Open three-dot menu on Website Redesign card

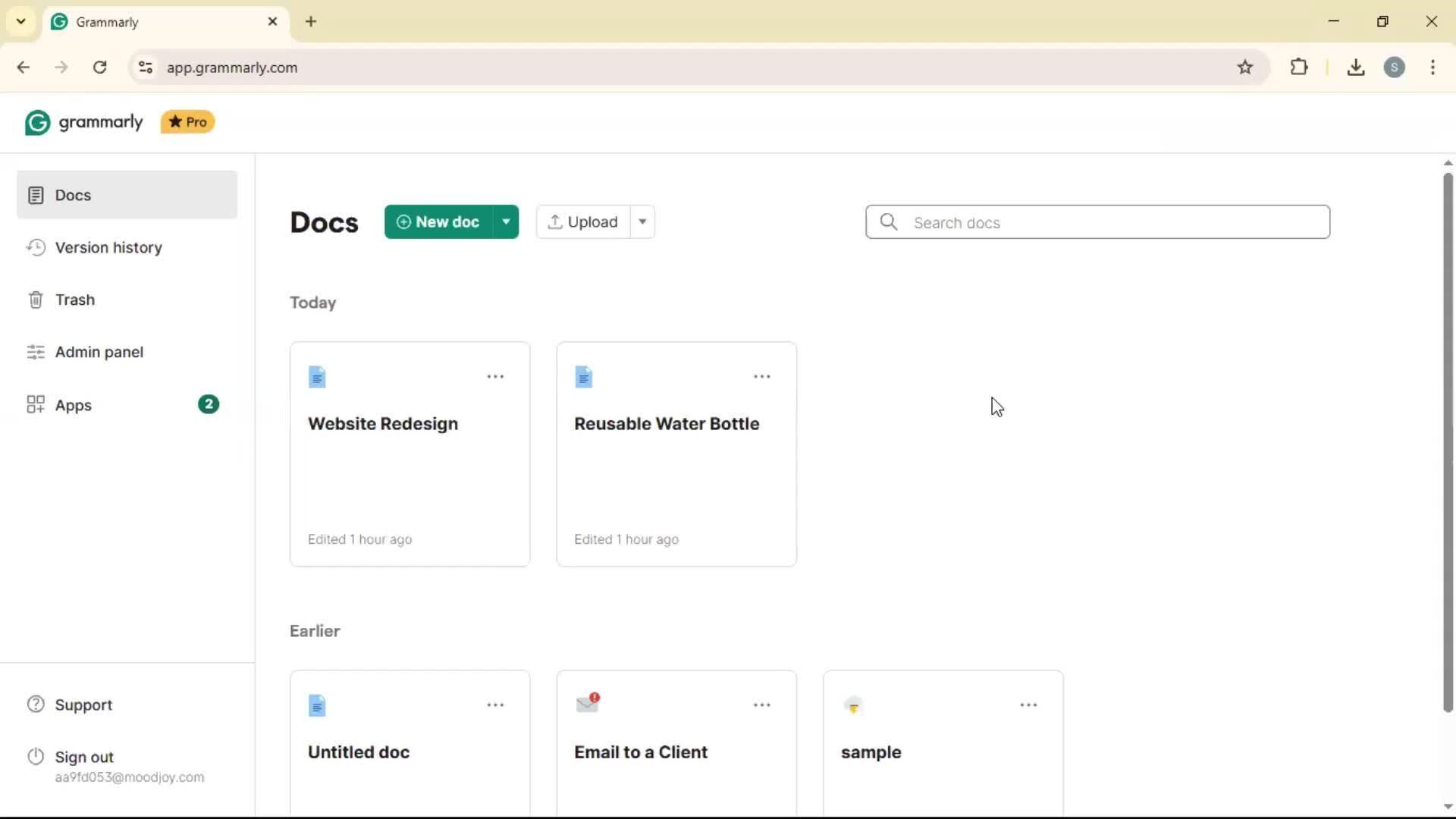495,377
